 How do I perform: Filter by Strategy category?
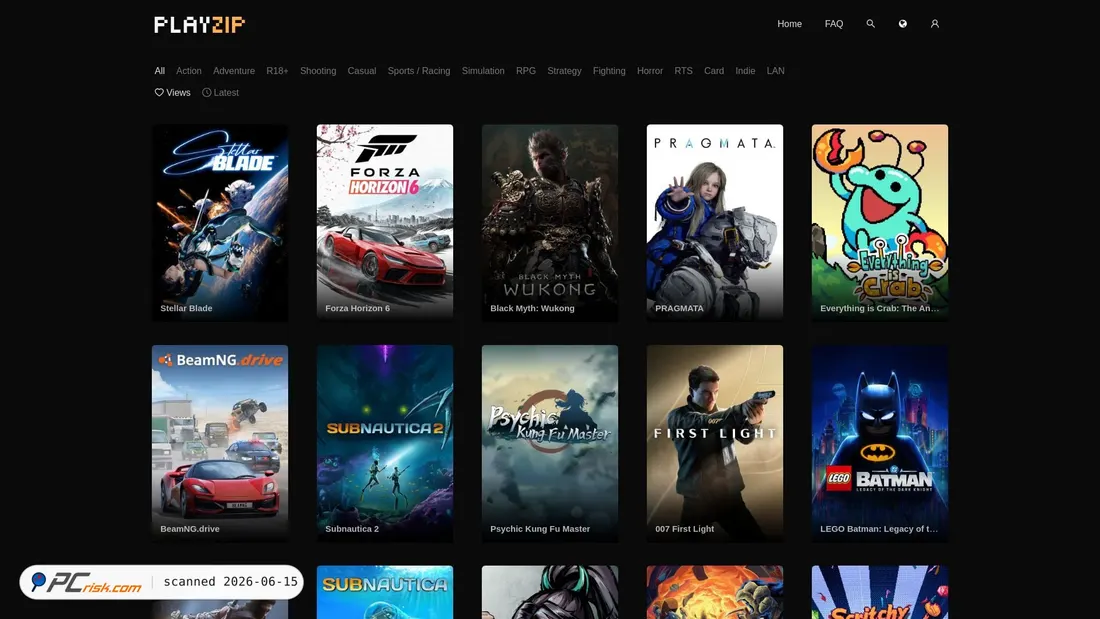tap(564, 71)
